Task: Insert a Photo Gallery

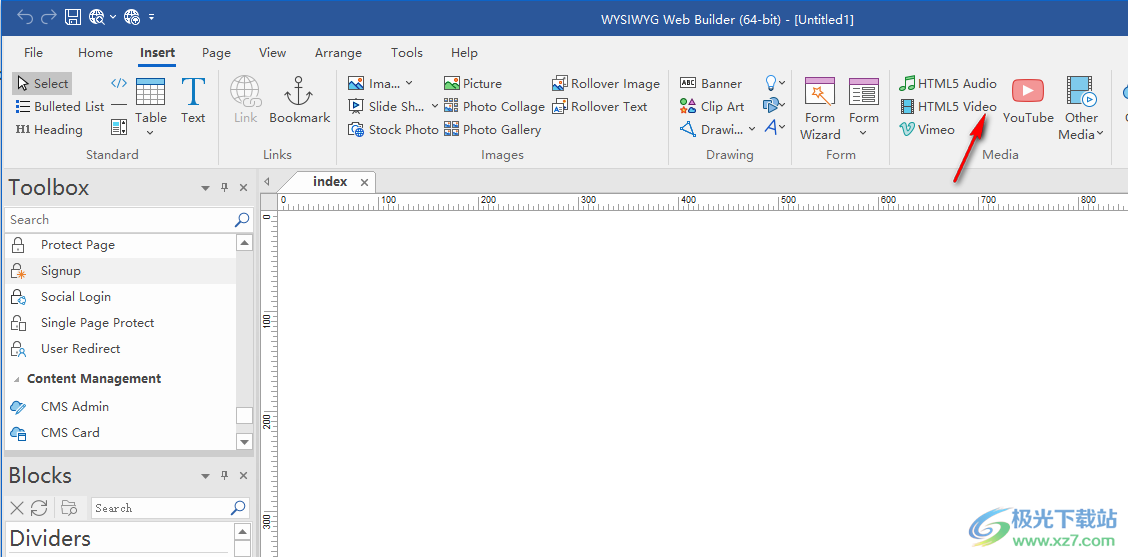Action: [492, 130]
